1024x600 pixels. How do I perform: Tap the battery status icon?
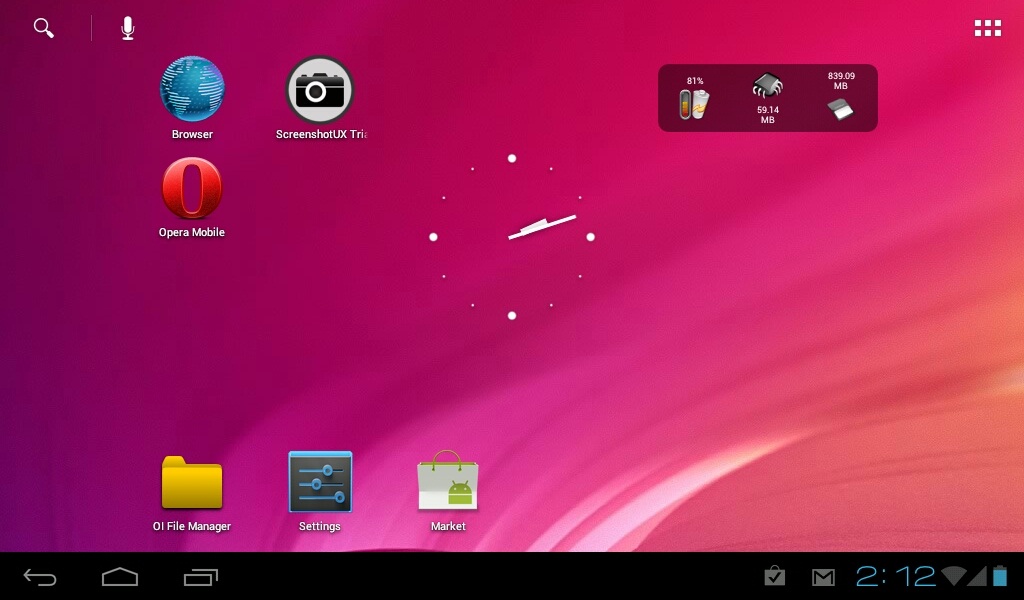(x=1000, y=576)
